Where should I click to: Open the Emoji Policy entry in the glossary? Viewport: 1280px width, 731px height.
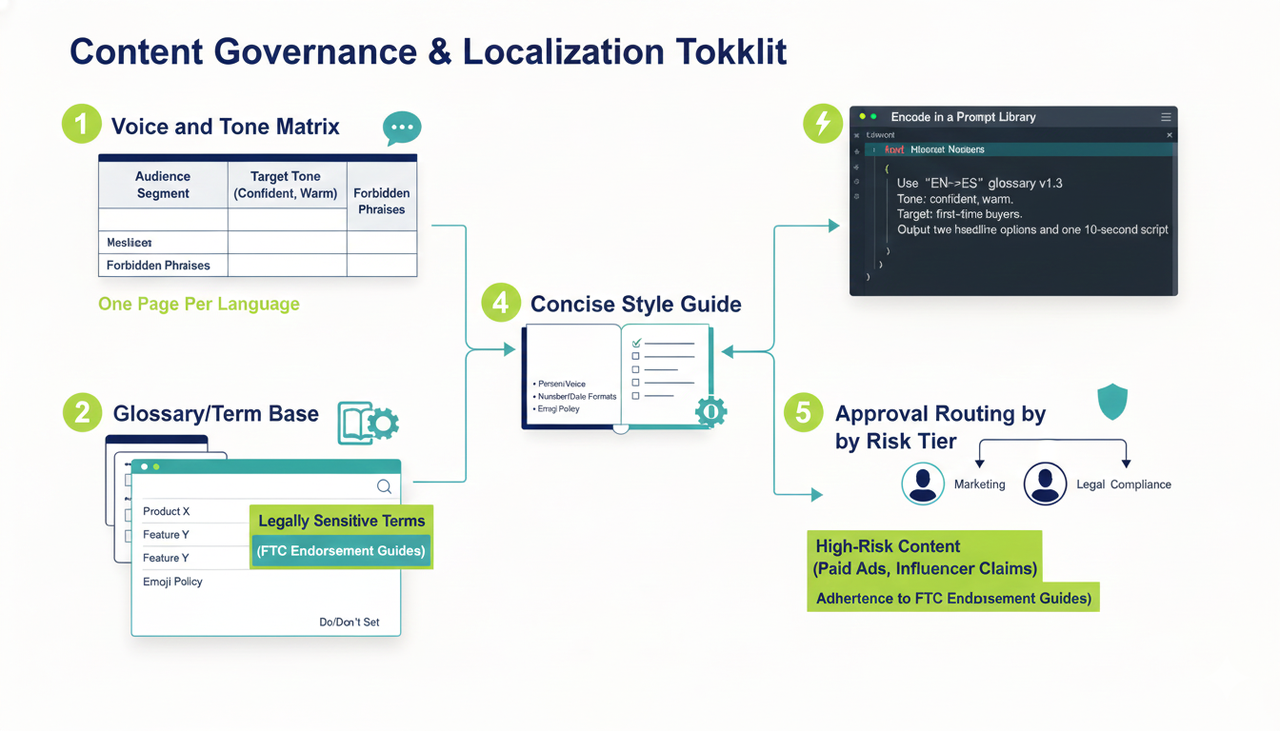[x=170, y=581]
